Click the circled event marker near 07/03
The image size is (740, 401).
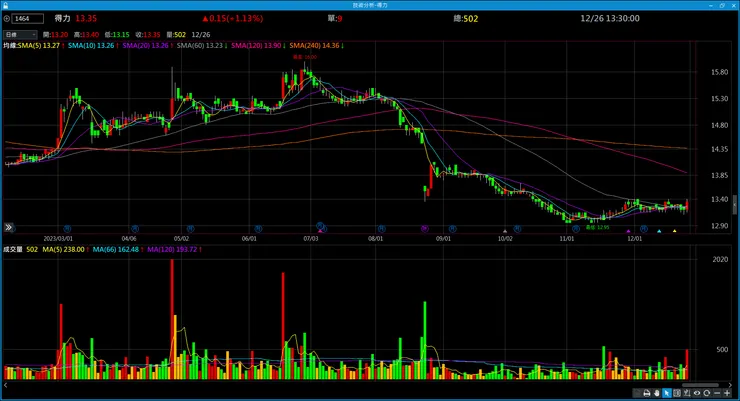(x=320, y=226)
